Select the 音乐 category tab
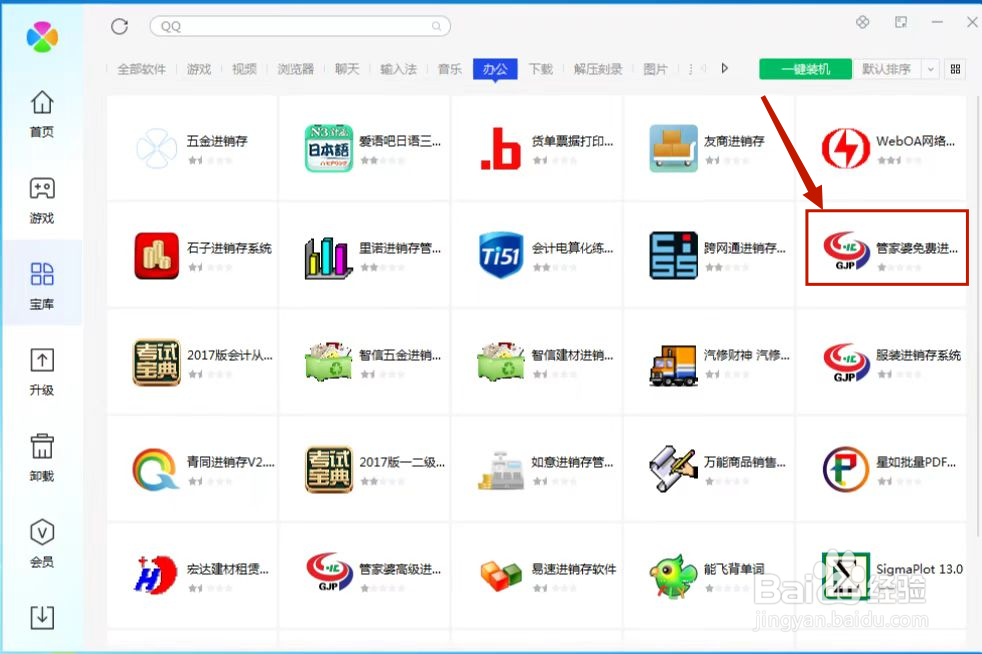Image resolution: width=982 pixels, height=654 pixels. (x=450, y=69)
